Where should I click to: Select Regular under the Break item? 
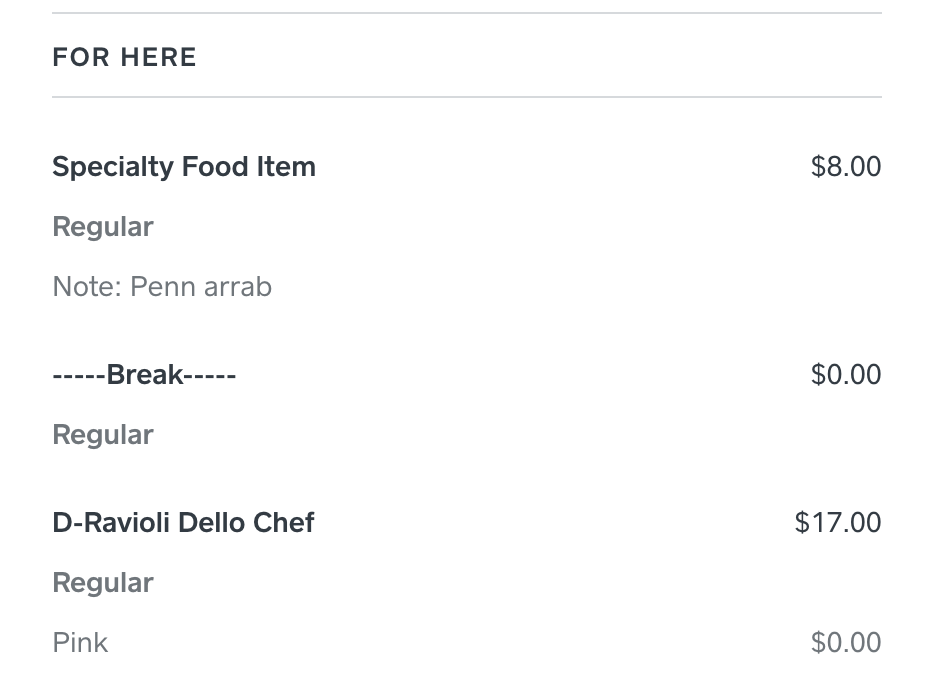coord(103,435)
